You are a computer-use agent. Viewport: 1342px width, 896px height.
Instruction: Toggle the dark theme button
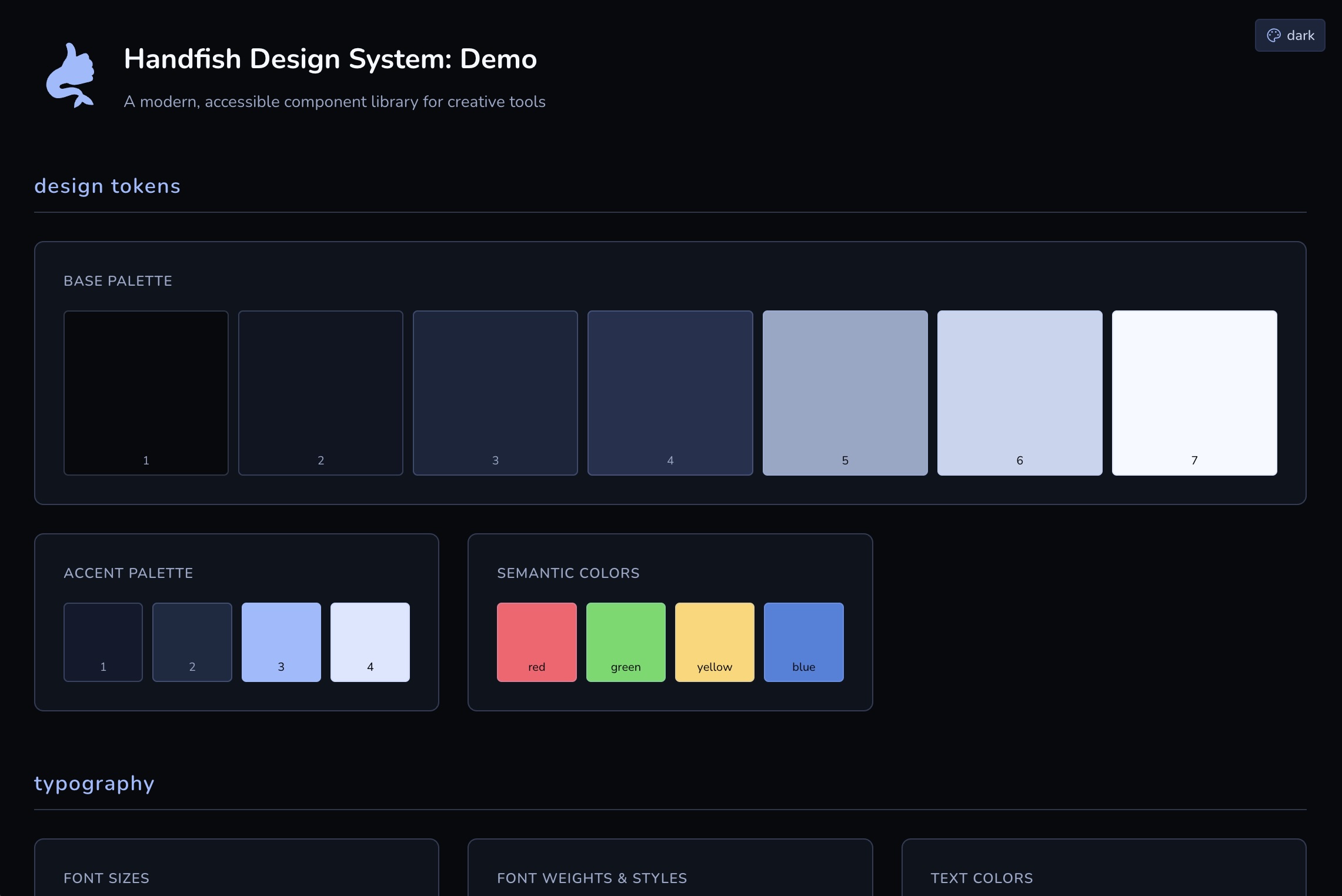pos(1290,35)
